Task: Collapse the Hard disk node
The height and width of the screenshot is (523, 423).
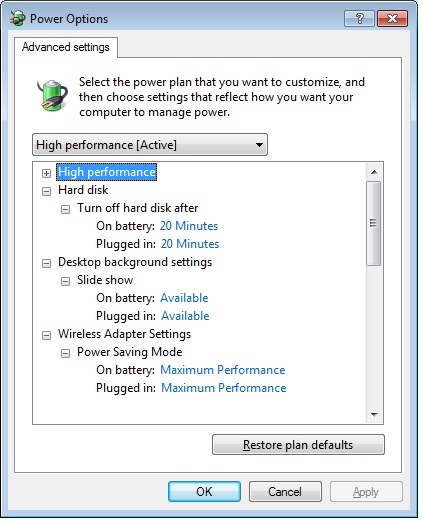Action: 46,191
